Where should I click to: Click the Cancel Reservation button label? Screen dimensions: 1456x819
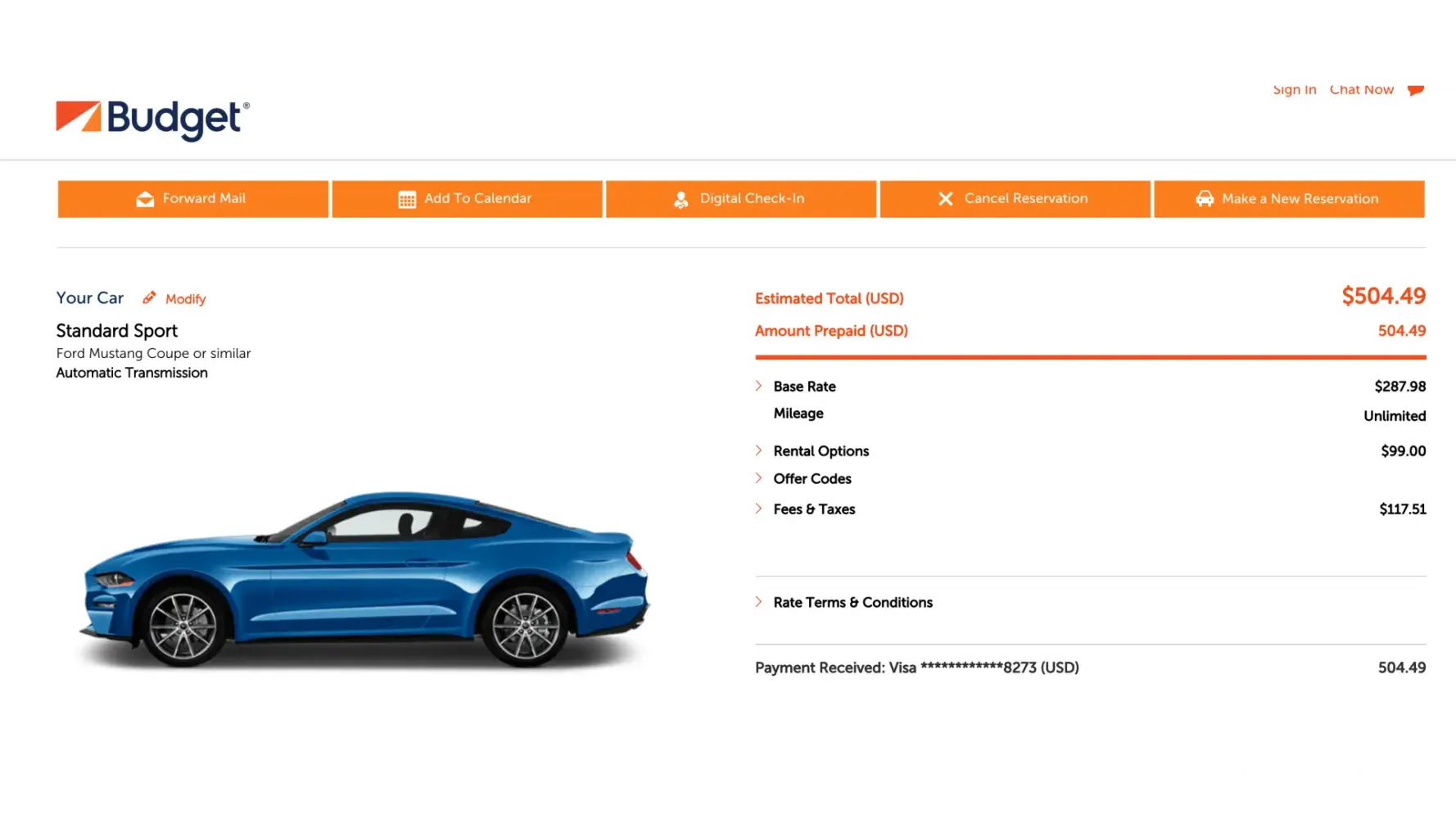click(x=1026, y=198)
